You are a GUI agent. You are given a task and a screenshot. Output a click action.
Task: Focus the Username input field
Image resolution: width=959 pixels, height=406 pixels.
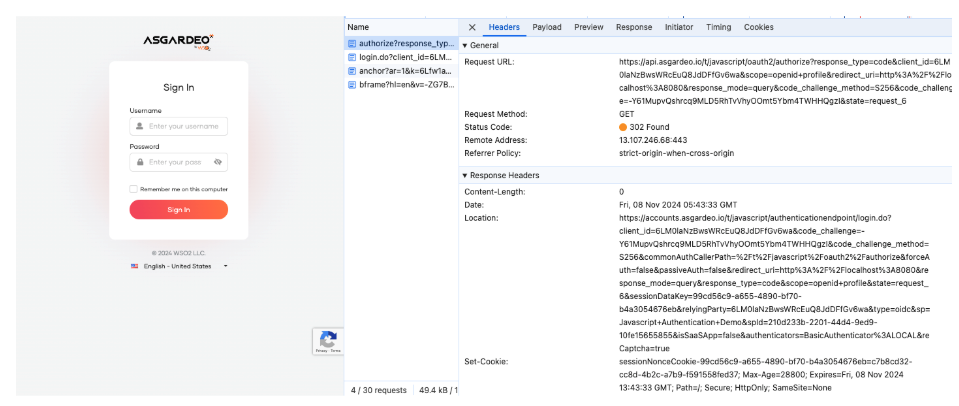click(x=179, y=127)
